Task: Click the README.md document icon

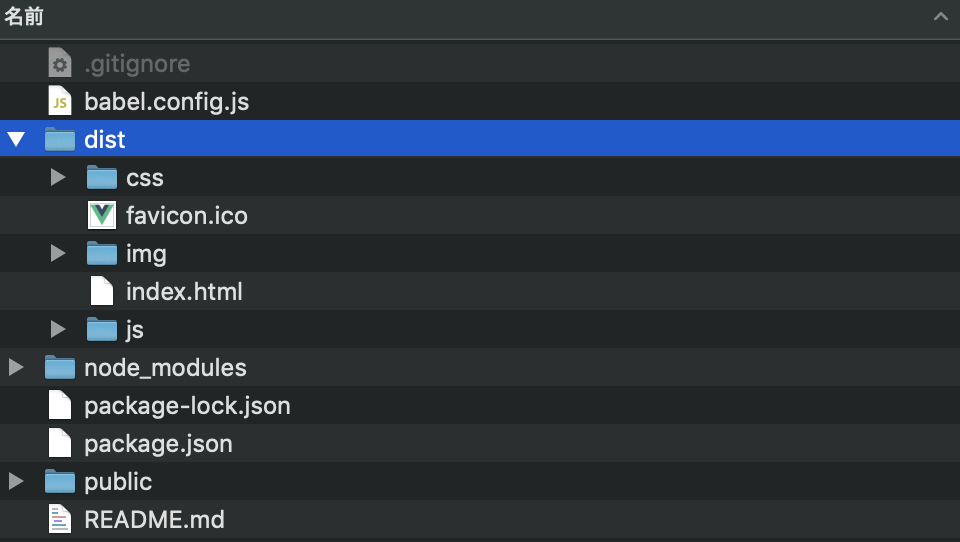Action: [x=60, y=519]
